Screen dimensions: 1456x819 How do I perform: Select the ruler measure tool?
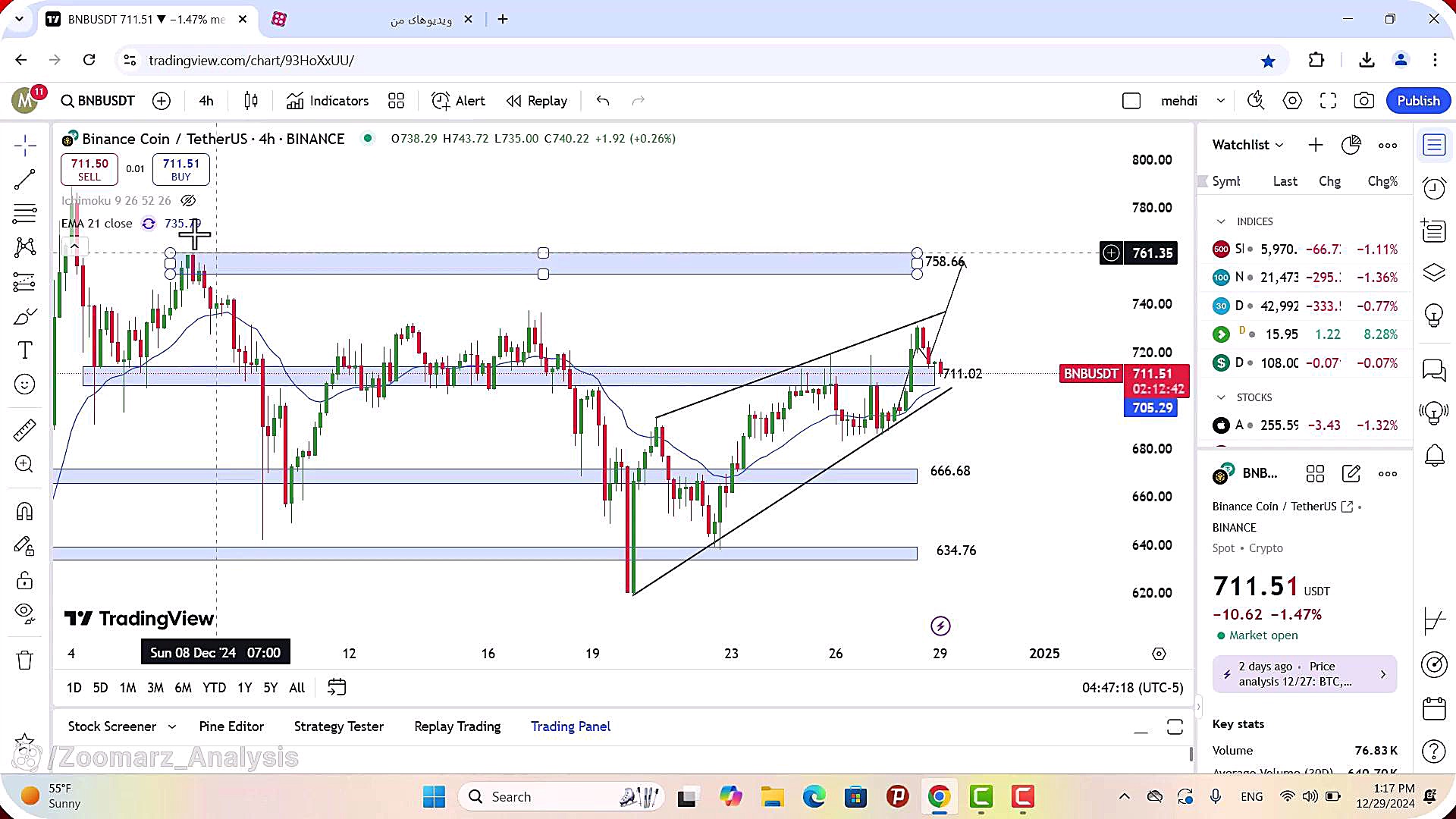click(x=24, y=430)
